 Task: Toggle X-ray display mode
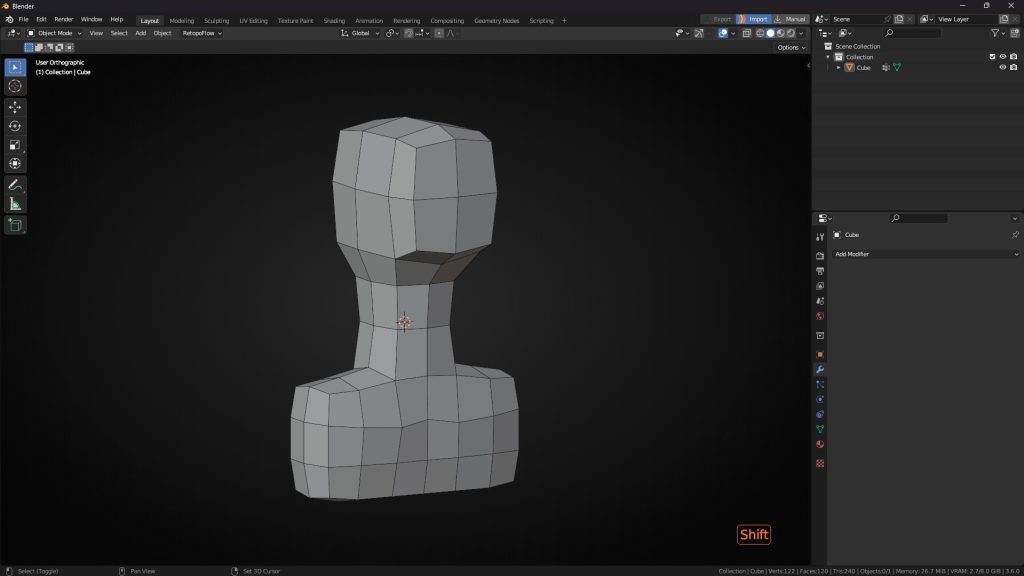point(746,33)
